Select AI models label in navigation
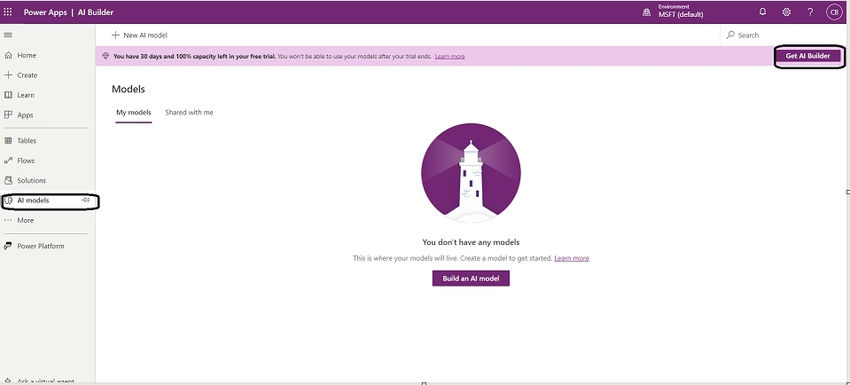The image size is (850, 385). [33, 201]
